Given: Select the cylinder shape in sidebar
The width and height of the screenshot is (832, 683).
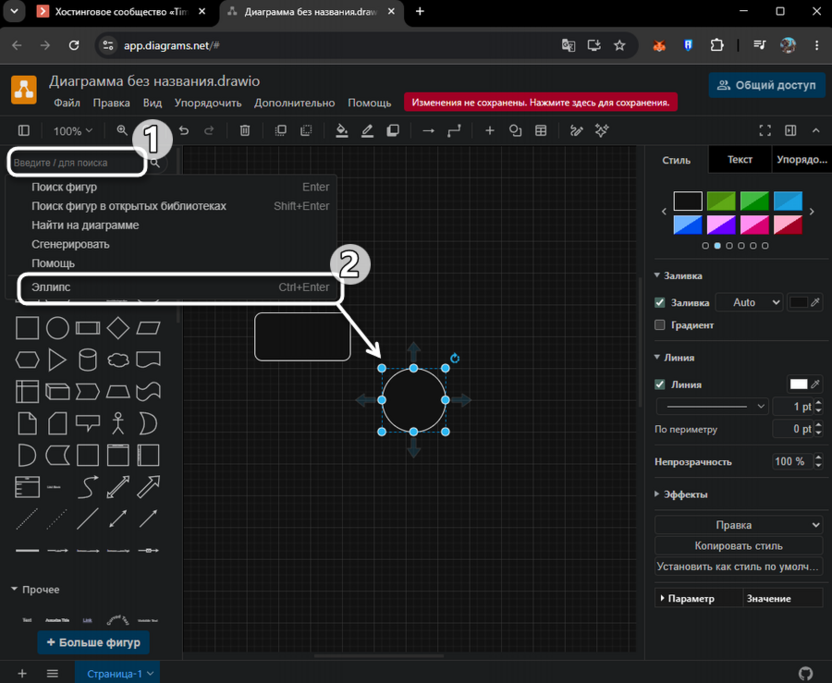Looking at the screenshot, I should pos(88,360).
